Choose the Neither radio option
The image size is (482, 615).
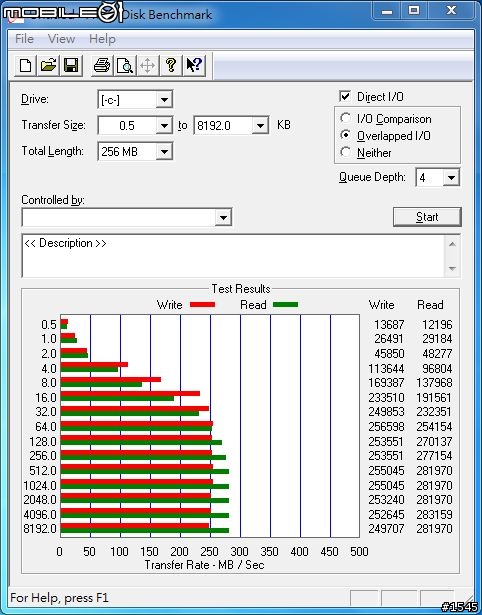click(x=346, y=152)
